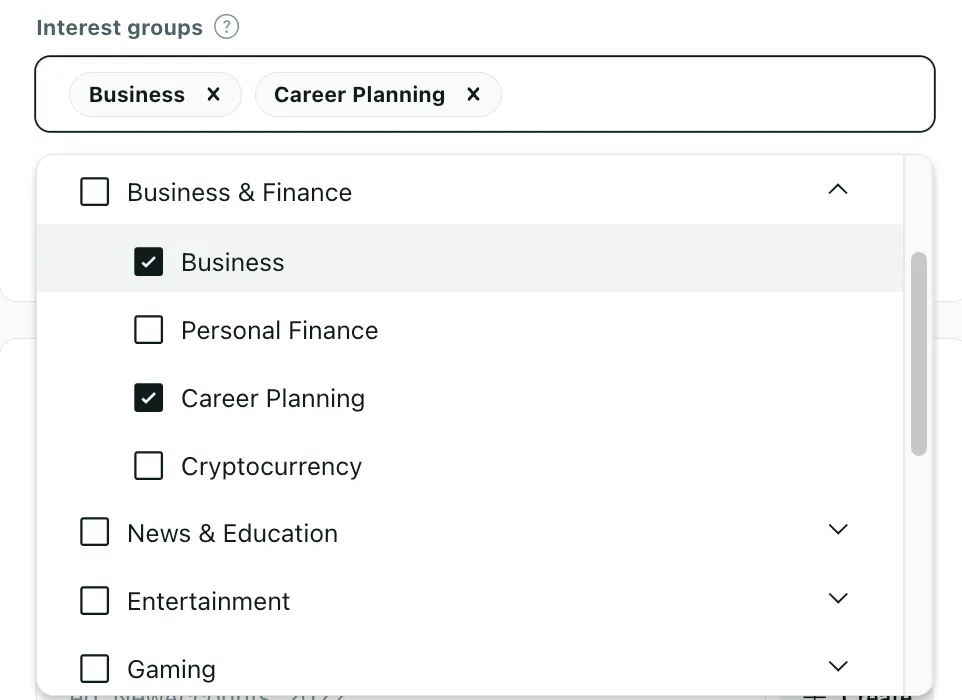Expand the News & Education category chevron
962x700 pixels.
[837, 529]
